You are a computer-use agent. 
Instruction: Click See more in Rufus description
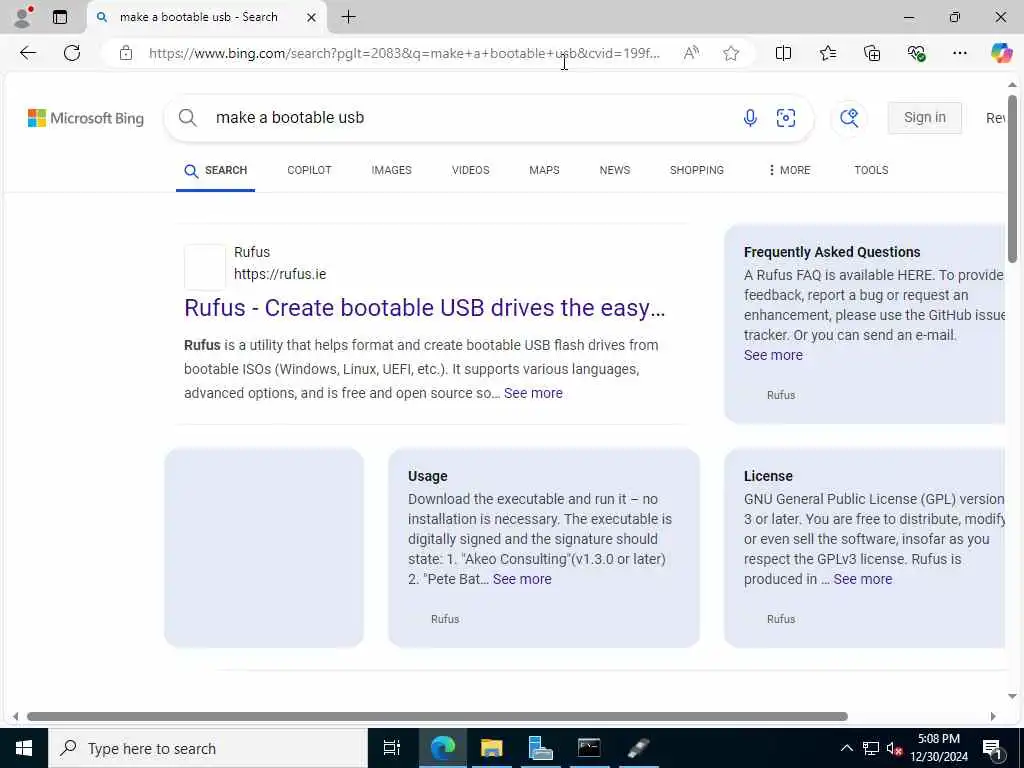point(533,393)
